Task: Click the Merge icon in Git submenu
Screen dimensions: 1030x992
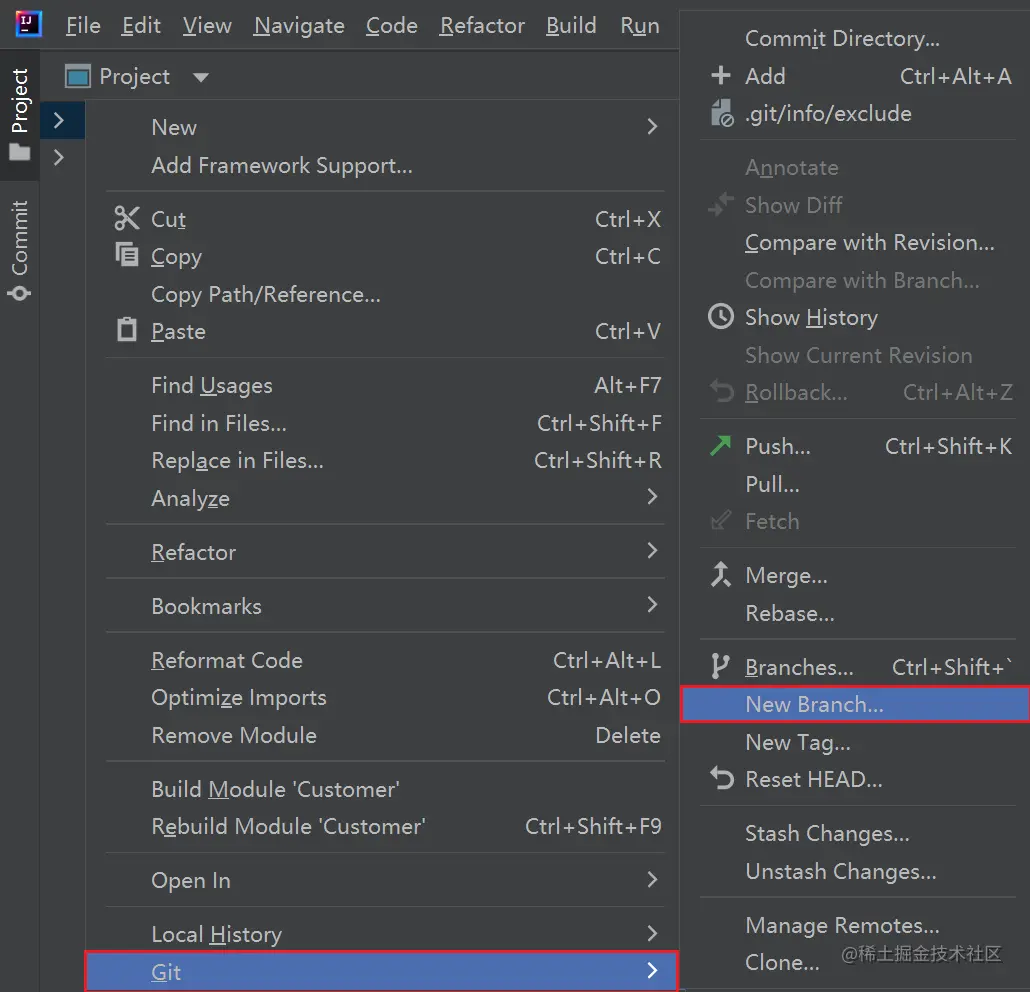Action: [720, 575]
